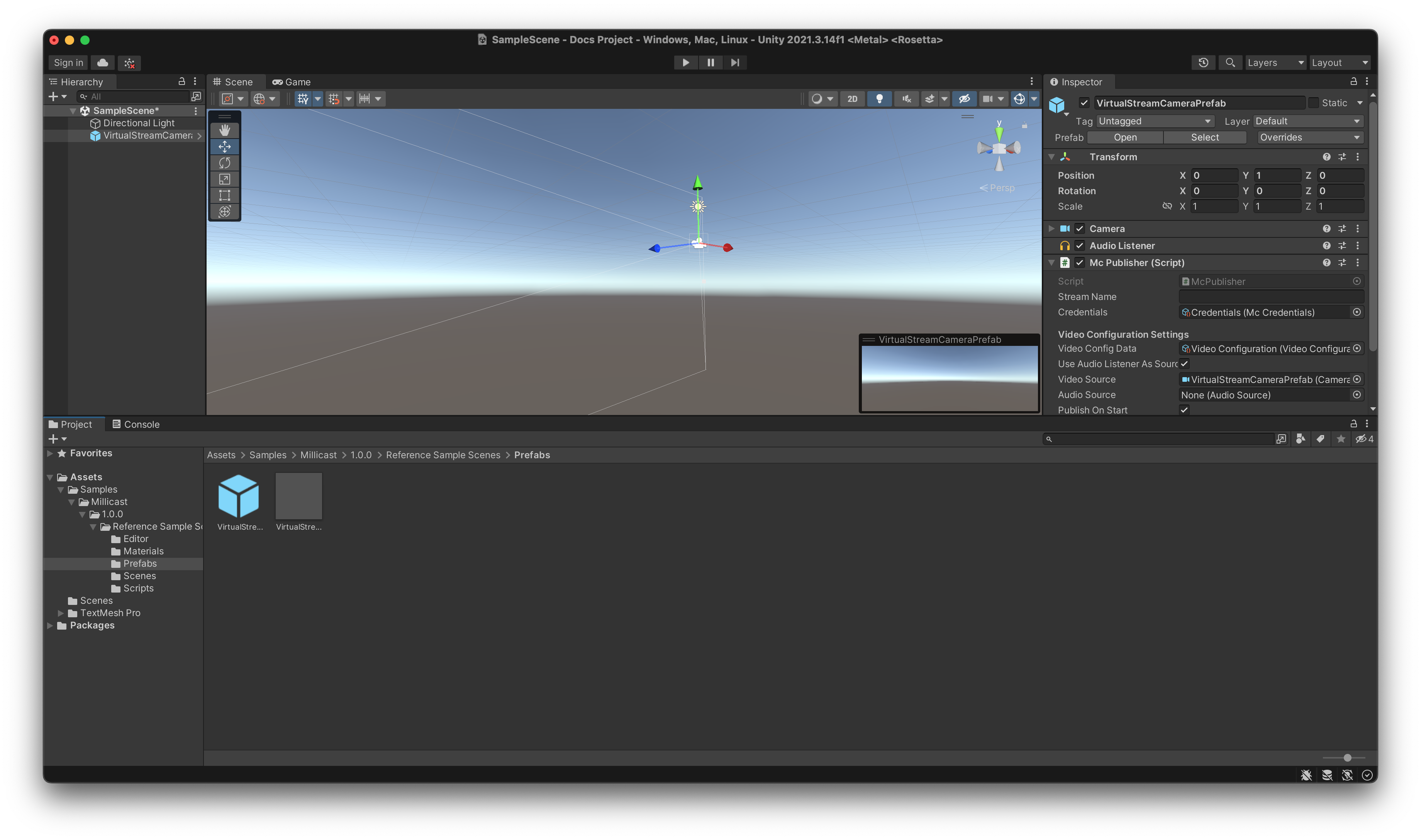Click the Stream Name input field
The height and width of the screenshot is (840, 1421).
point(1271,296)
